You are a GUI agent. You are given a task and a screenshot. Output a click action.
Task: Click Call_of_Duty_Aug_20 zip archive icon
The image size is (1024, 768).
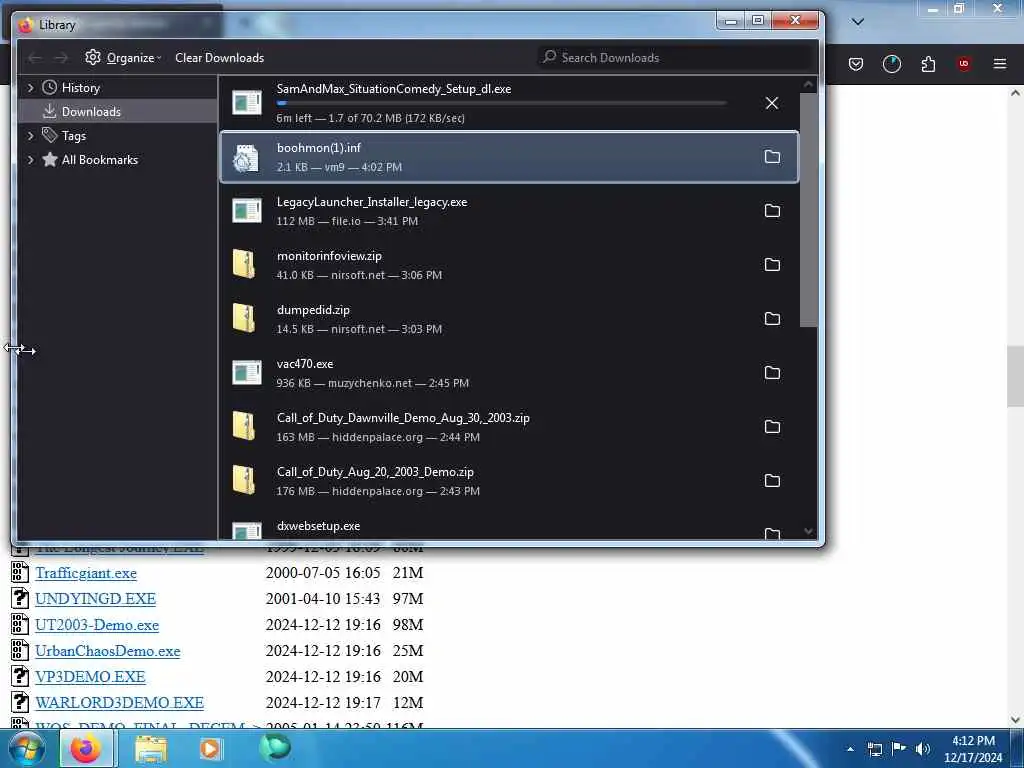(x=244, y=481)
